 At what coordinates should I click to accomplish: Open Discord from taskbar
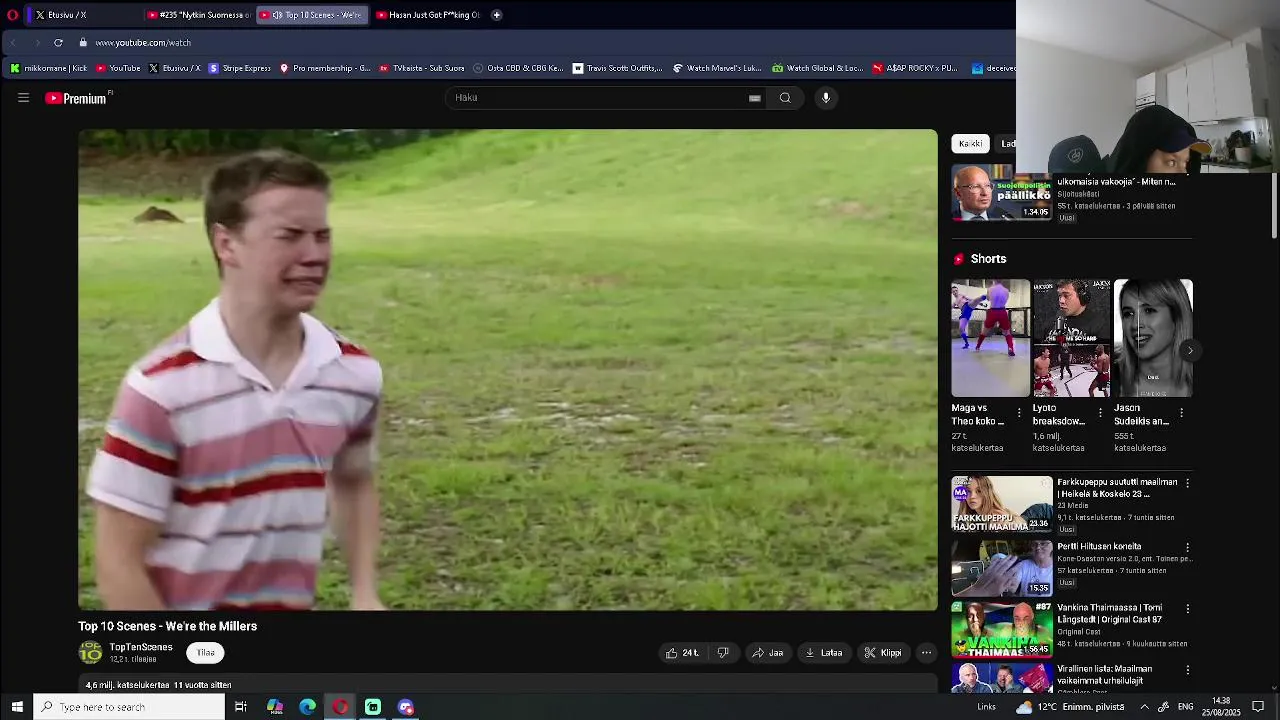pyautogui.click(x=406, y=707)
